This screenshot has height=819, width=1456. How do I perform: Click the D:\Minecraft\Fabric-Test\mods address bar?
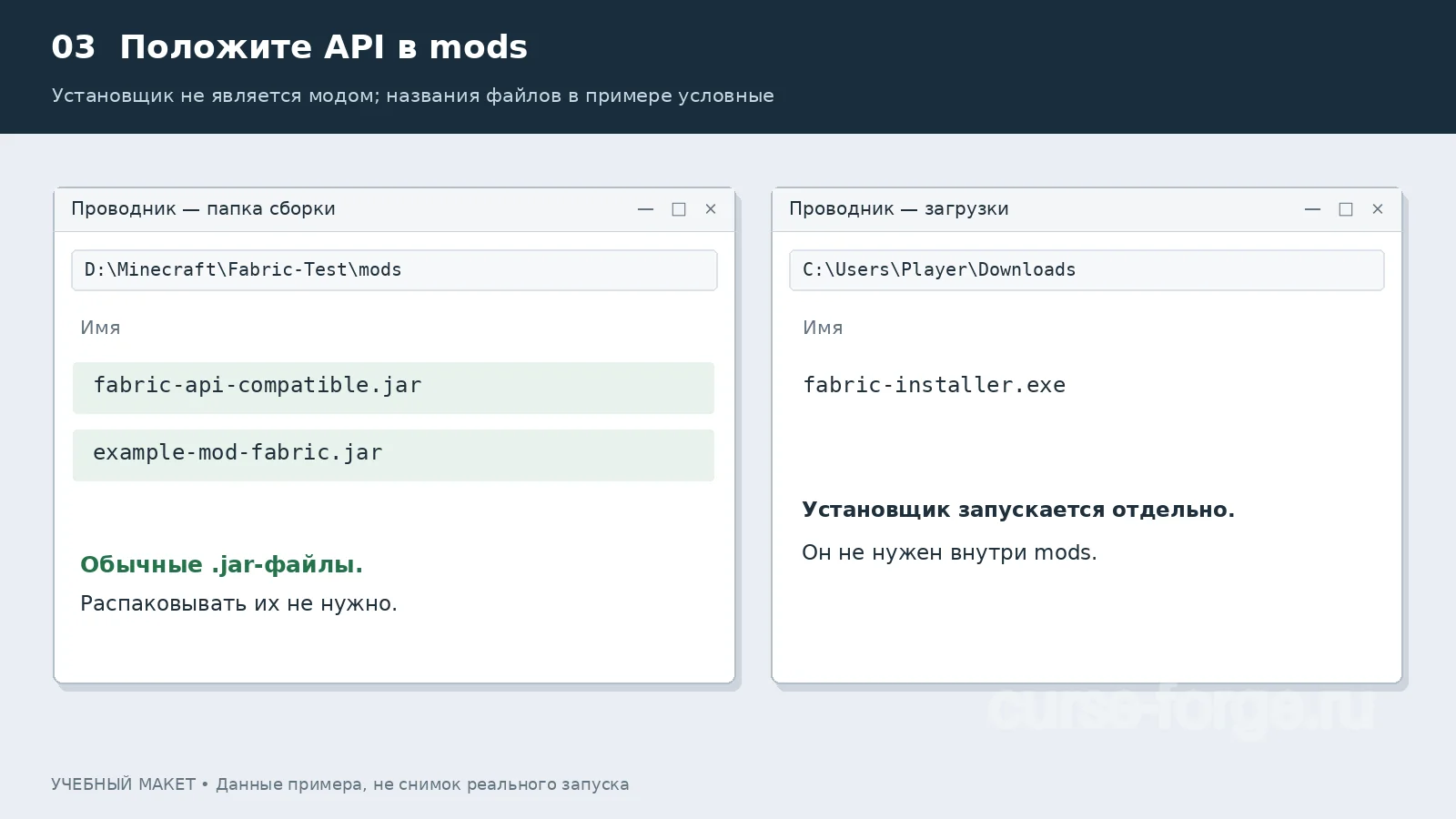coord(394,270)
